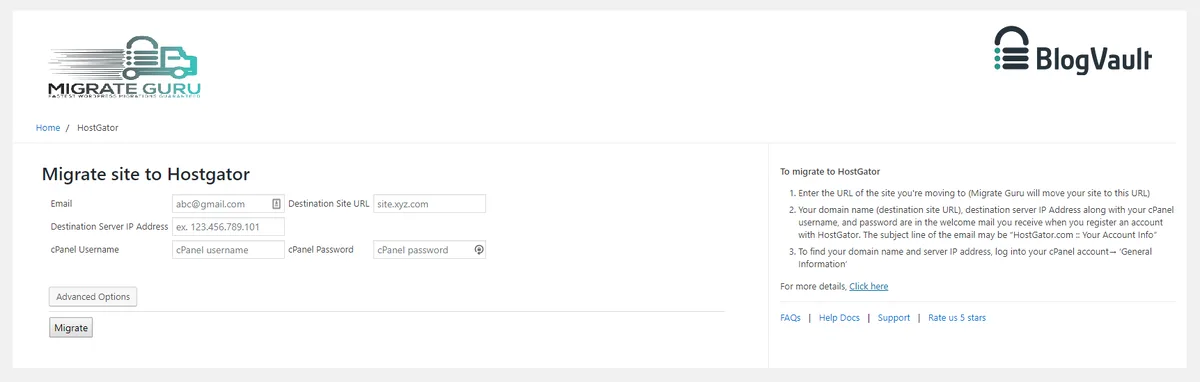Click autofill icon in the Email field
This screenshot has width=1200, height=382.
coord(276,204)
